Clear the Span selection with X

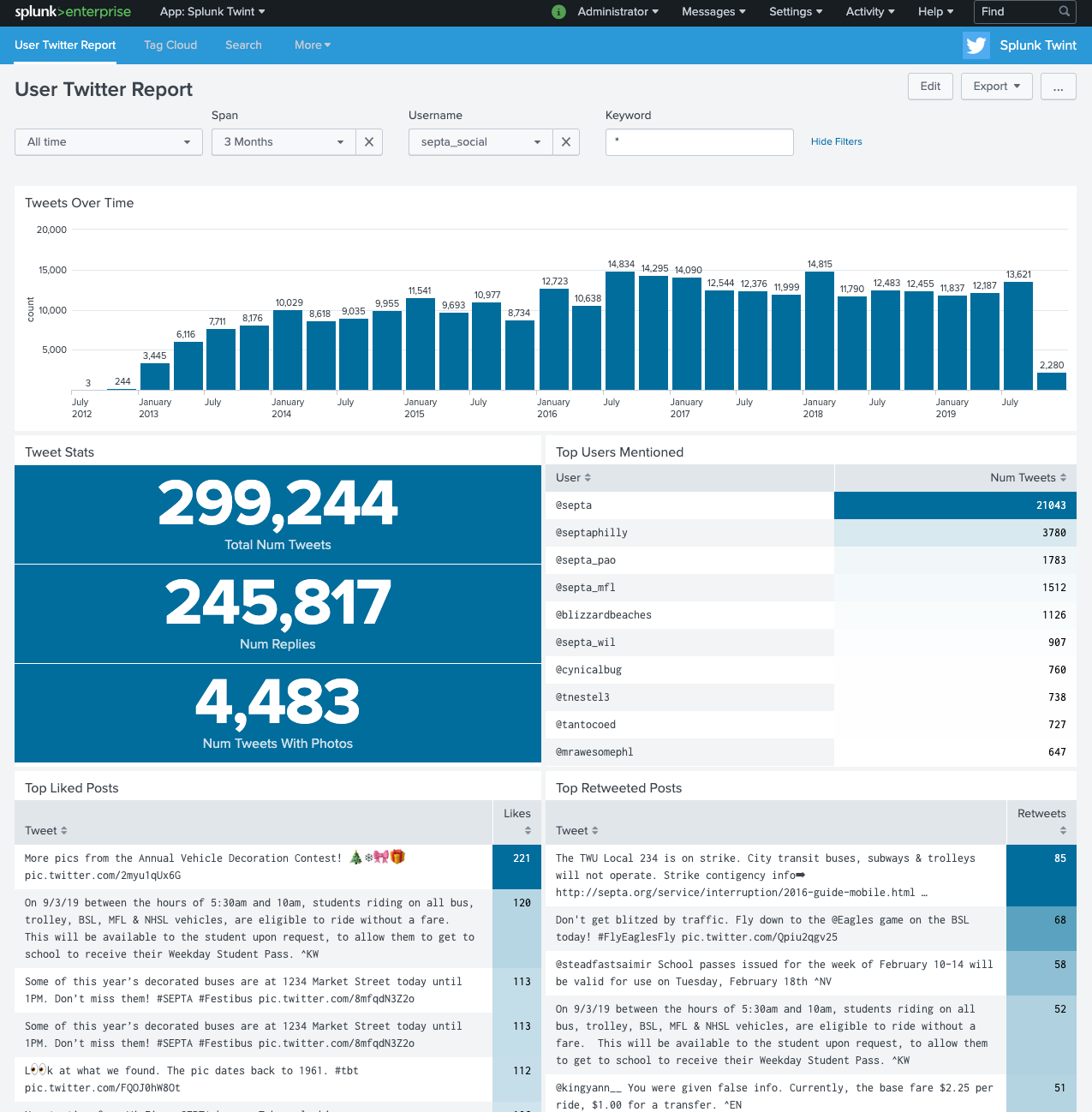click(369, 142)
